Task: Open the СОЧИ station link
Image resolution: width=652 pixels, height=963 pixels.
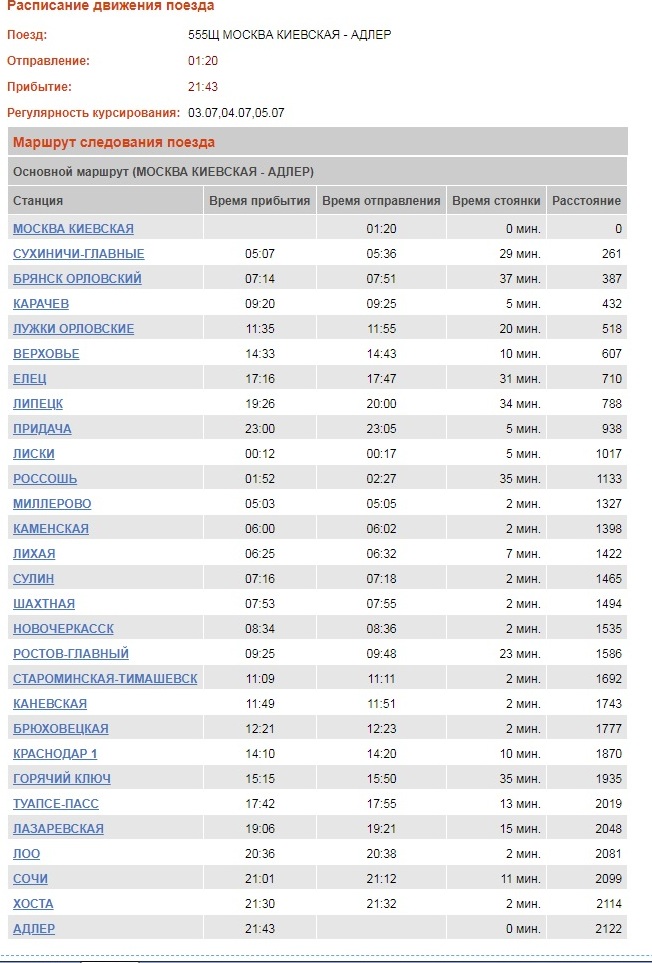Action: 30,879
